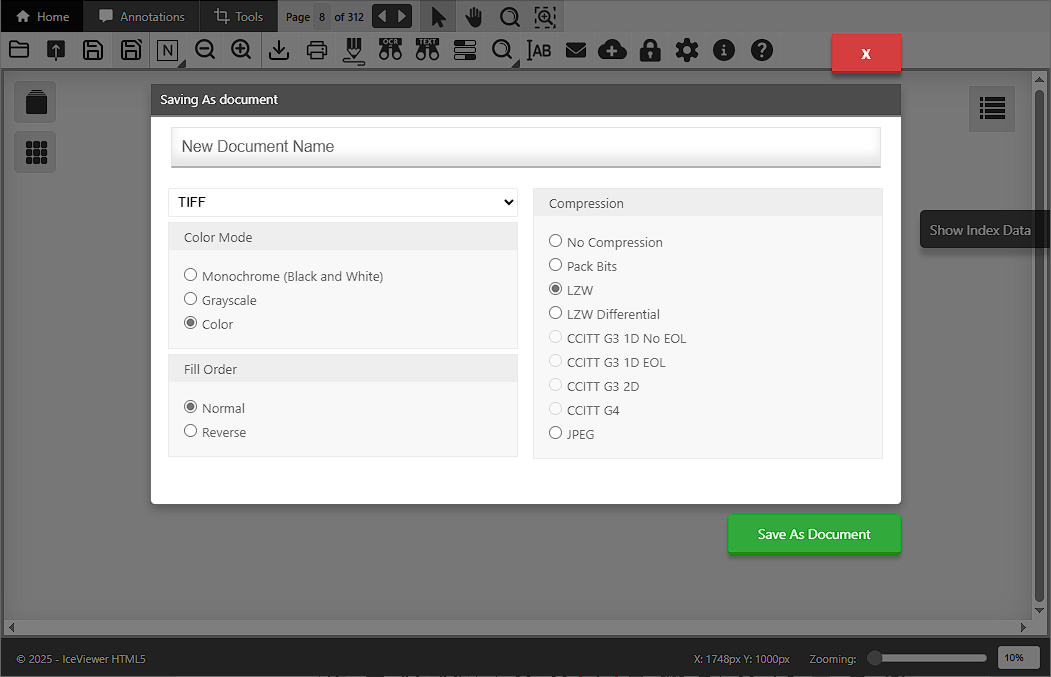Select the Monochrome (Black and White) option
This screenshot has width=1051, height=677.
coord(191,275)
